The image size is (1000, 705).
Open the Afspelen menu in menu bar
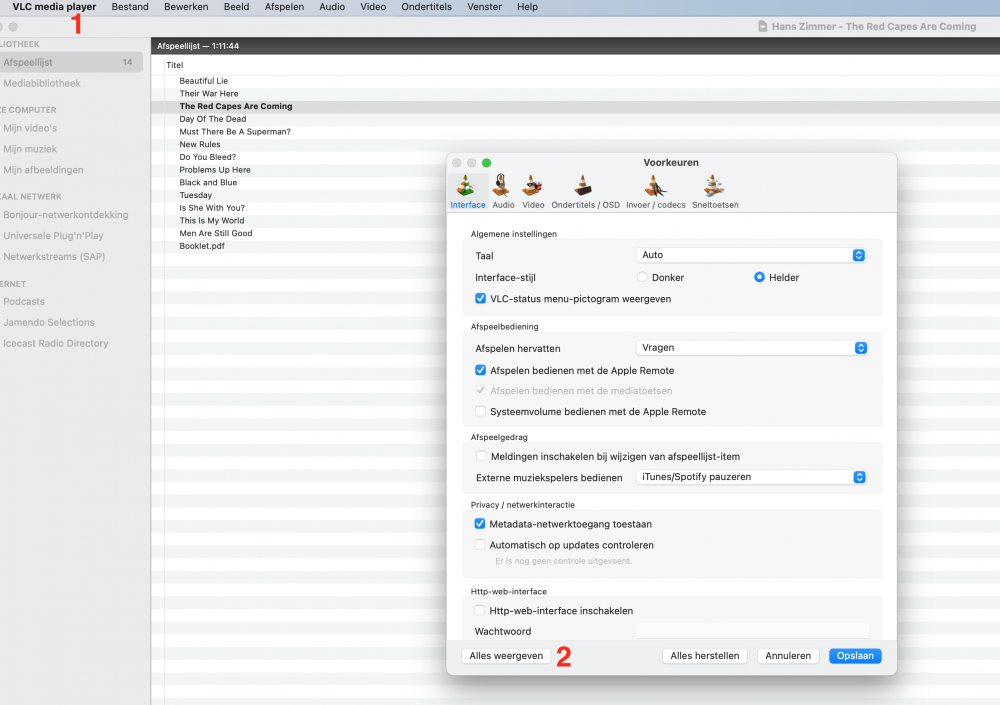tap(284, 7)
